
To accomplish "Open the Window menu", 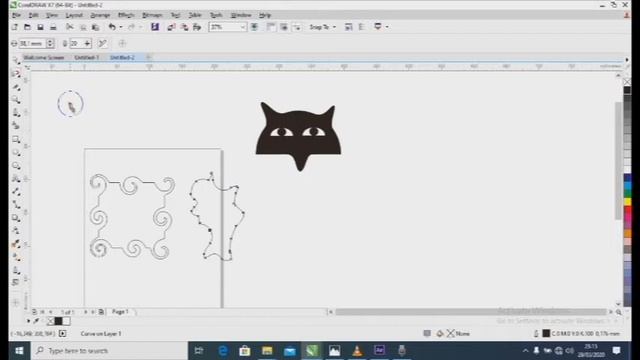I will [241, 15].
